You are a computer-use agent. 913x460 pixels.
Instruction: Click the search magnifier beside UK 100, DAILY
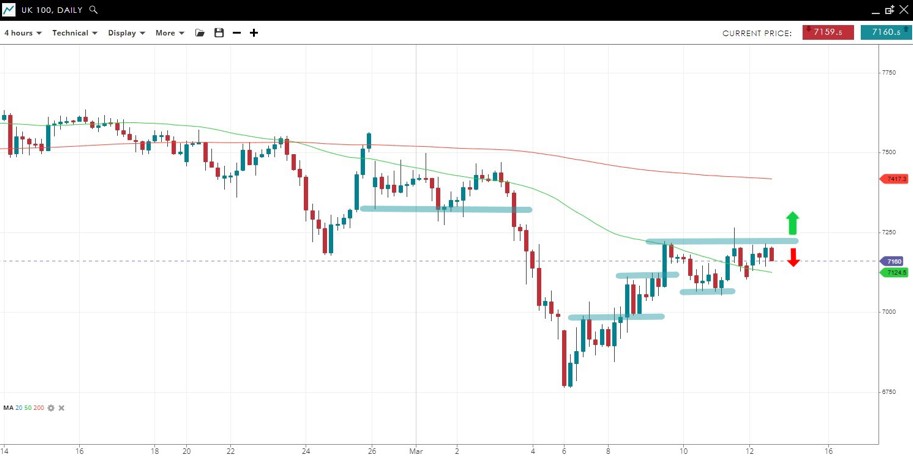93,9
